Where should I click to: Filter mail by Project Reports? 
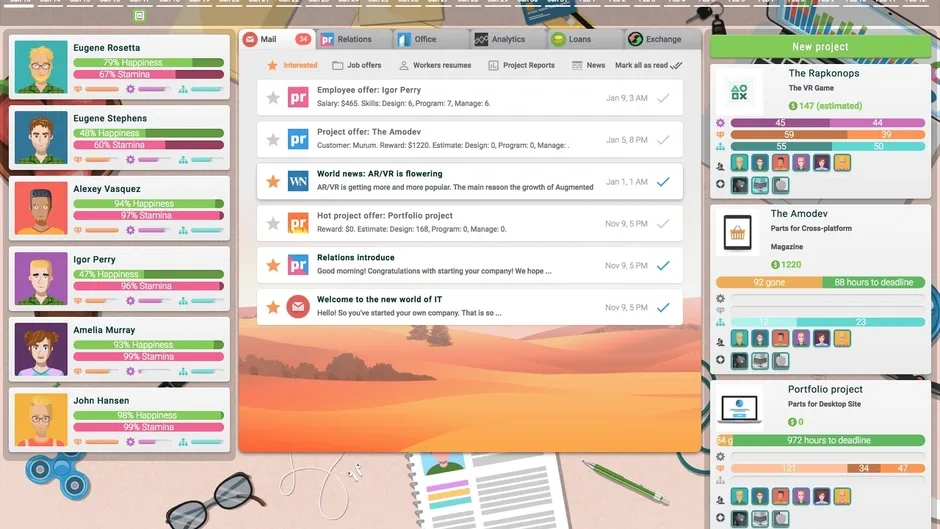pos(522,65)
